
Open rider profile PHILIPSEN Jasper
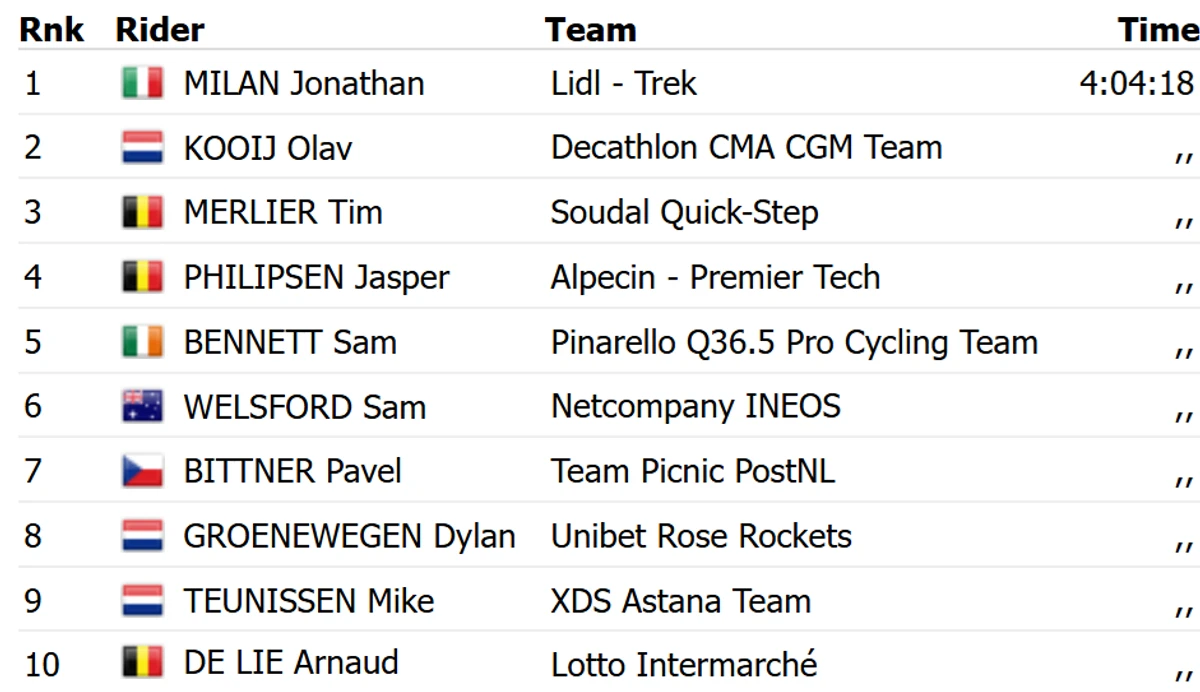pos(317,277)
